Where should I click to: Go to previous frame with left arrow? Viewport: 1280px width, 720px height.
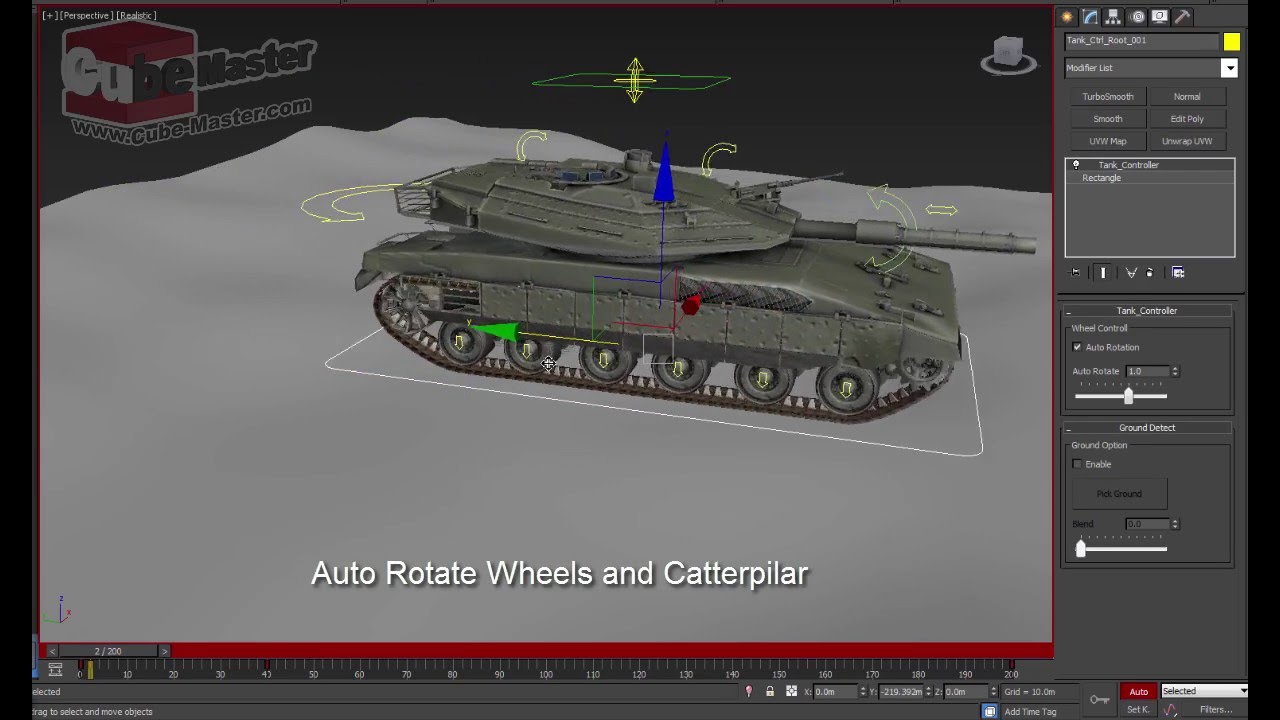coord(52,651)
